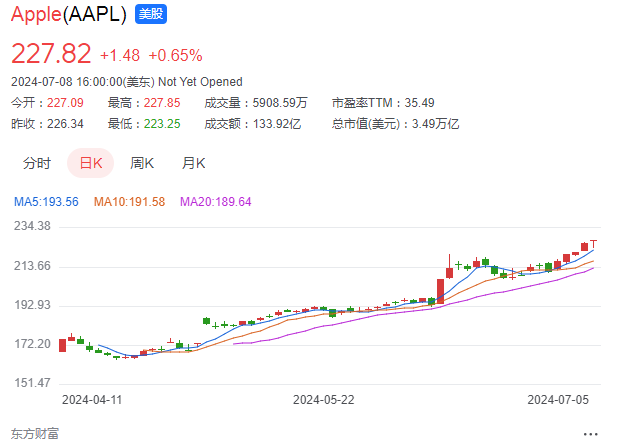Image resolution: width=617 pixels, height=448 pixels.
Task: Click the x-axis date 2024-05-22
Action: (x=323, y=400)
